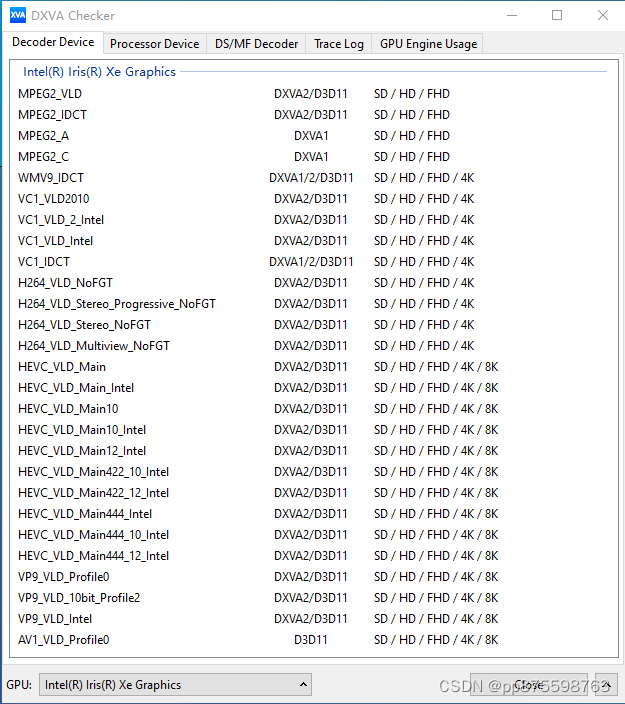Close the window via title bar X
Viewport: 625px width, 704px height.
tap(603, 15)
